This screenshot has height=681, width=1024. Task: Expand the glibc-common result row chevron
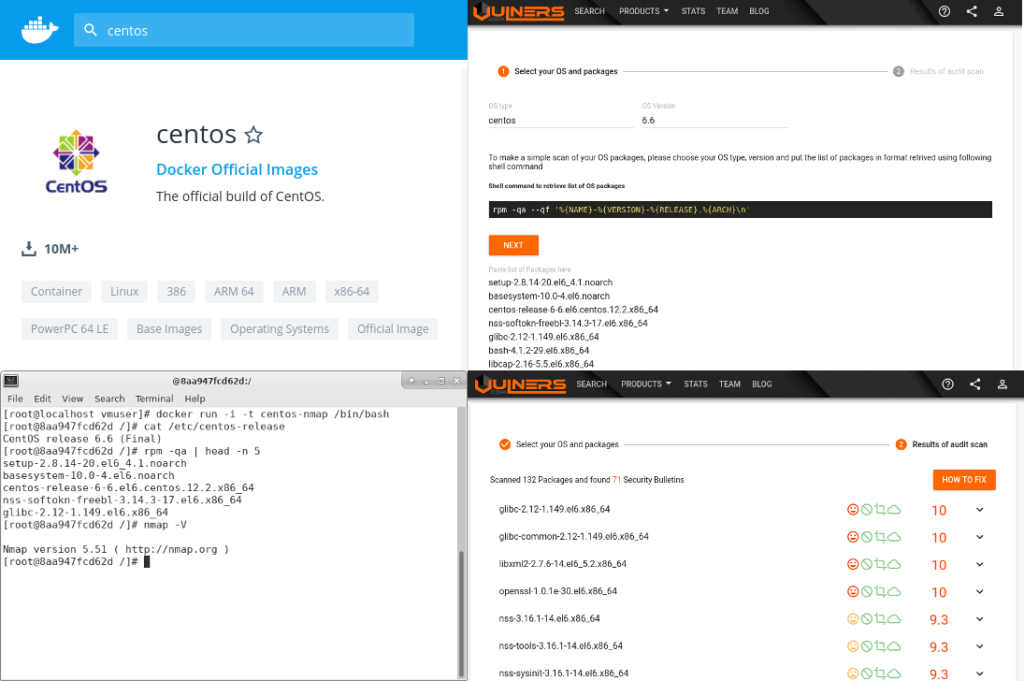(980, 537)
